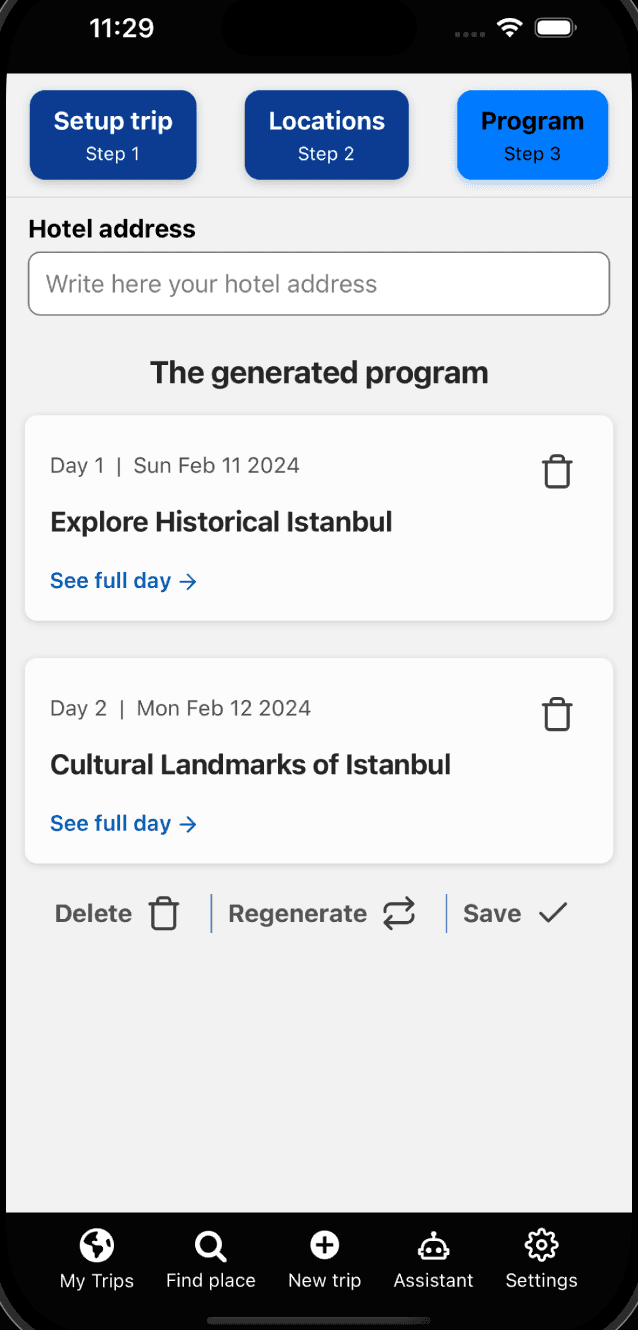Viewport: 638px width, 1330px height.
Task: Select the Program Step 3 tab
Action: [x=532, y=135]
